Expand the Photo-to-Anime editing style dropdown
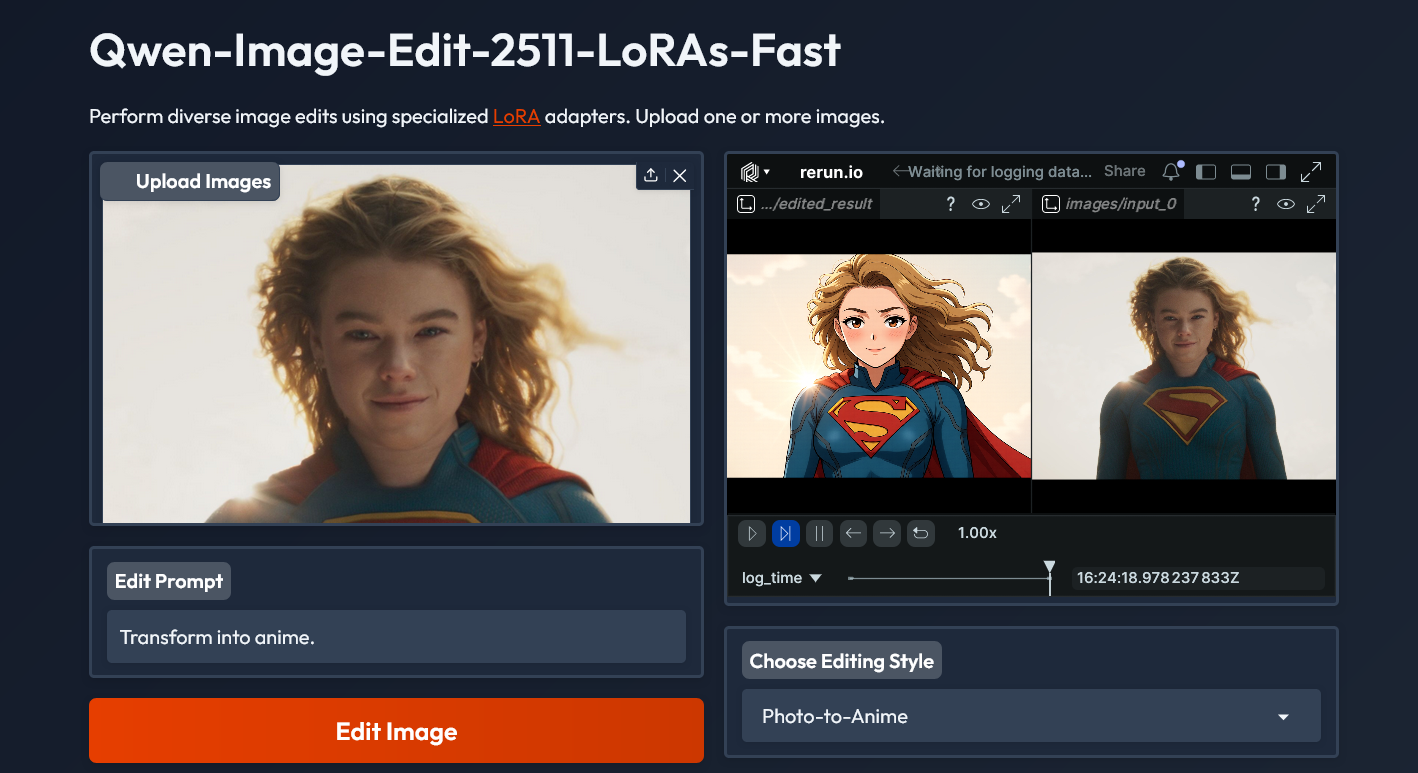The image size is (1418, 773). coord(1030,716)
